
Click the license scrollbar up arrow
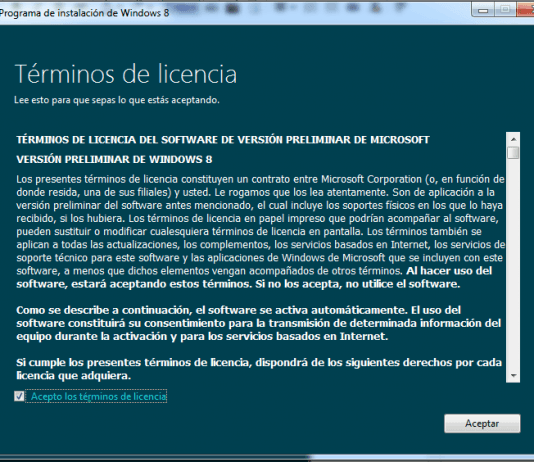(x=513, y=139)
